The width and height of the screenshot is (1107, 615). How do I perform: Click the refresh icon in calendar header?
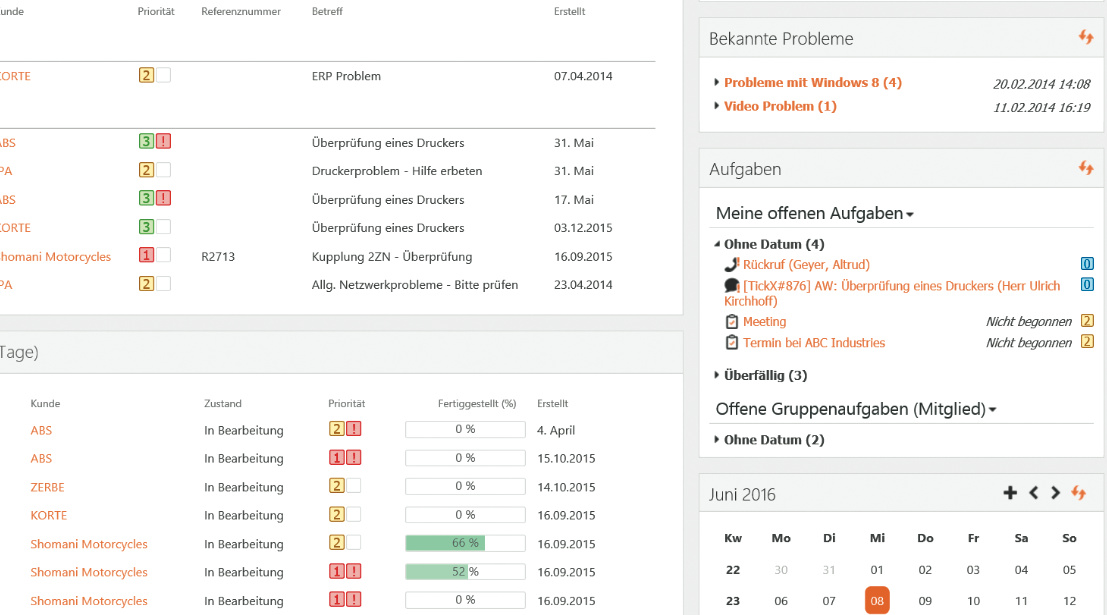click(1078, 493)
